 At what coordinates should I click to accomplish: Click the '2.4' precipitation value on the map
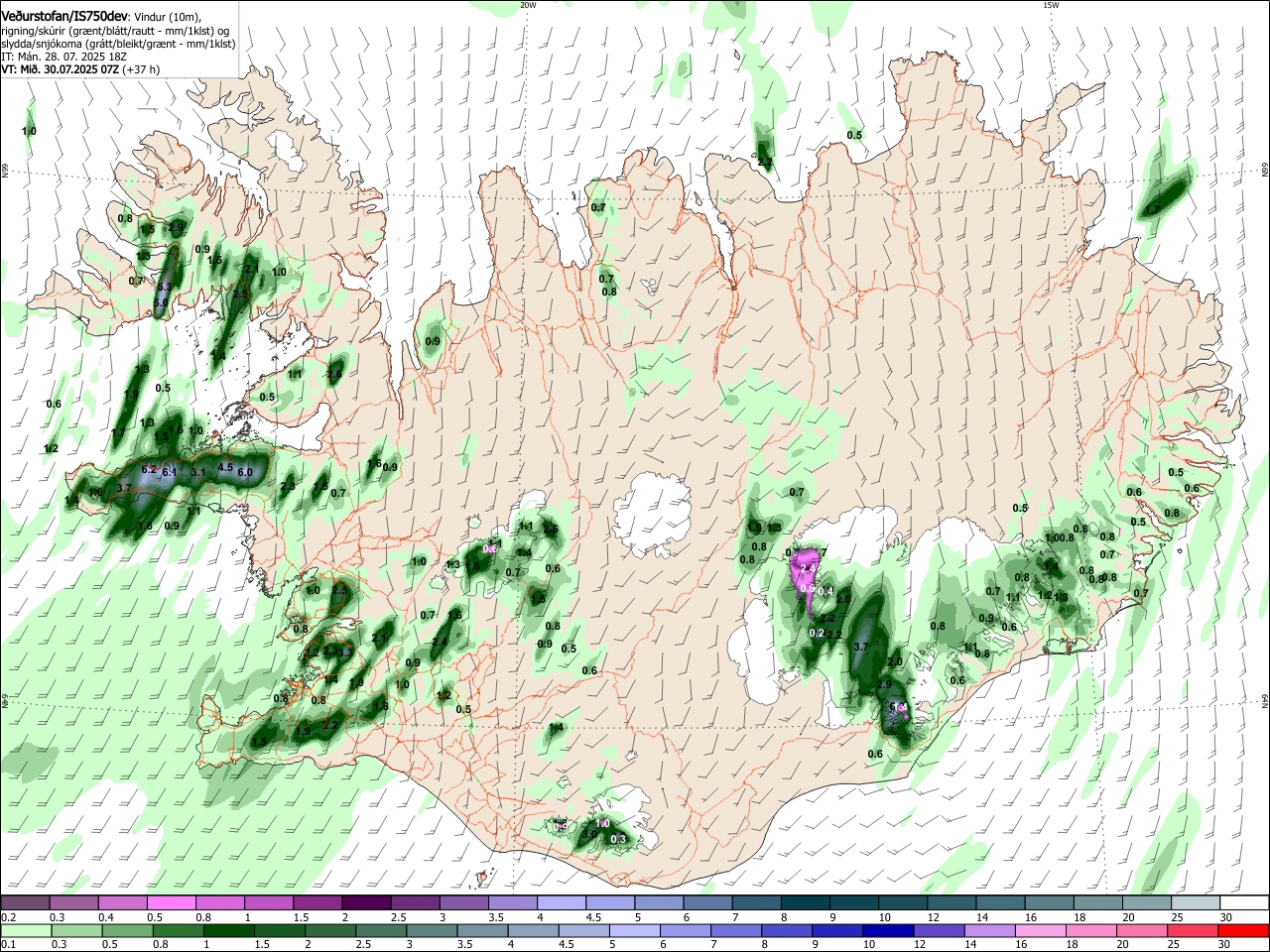click(439, 642)
